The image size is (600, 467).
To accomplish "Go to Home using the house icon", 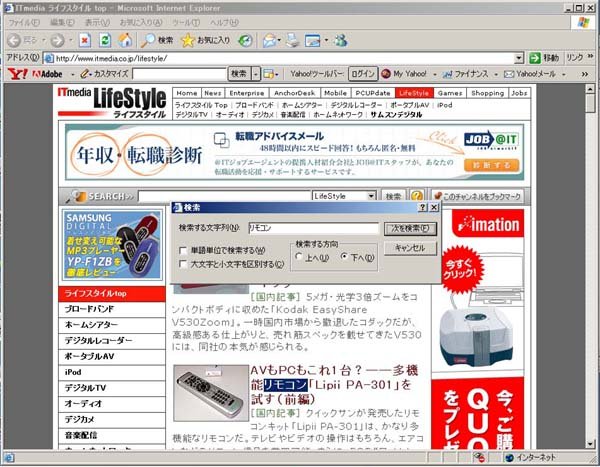I will click(125, 40).
